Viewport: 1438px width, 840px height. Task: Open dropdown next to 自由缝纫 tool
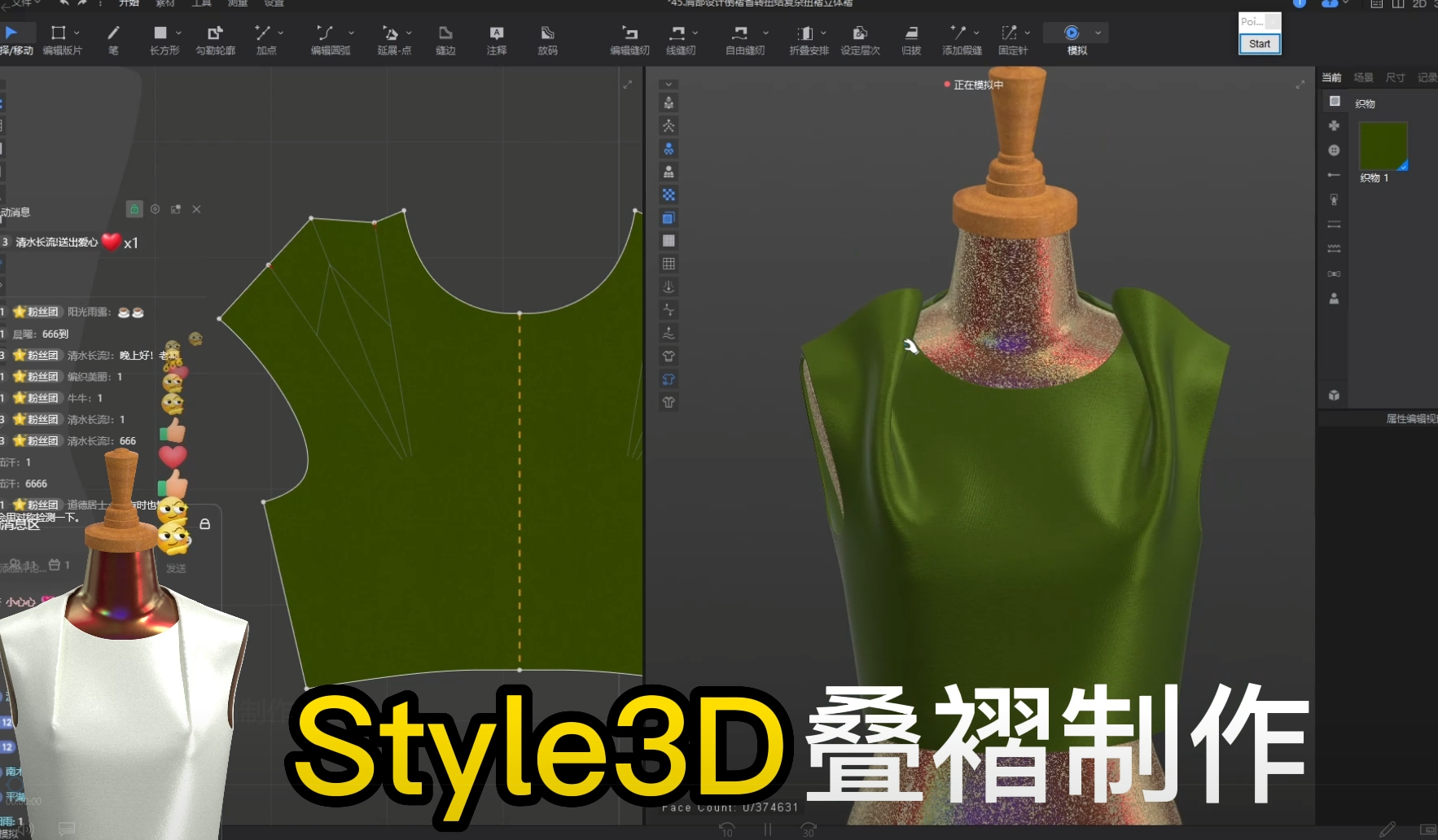765,33
